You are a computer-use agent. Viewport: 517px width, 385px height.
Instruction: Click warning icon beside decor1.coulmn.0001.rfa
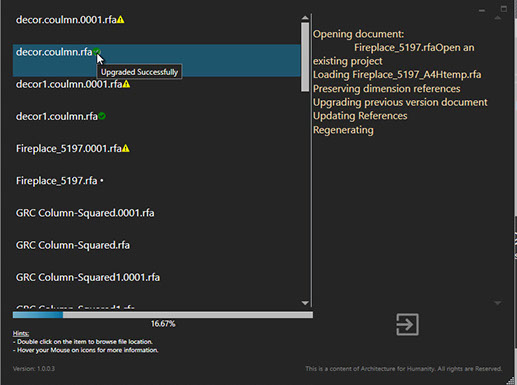126,84
